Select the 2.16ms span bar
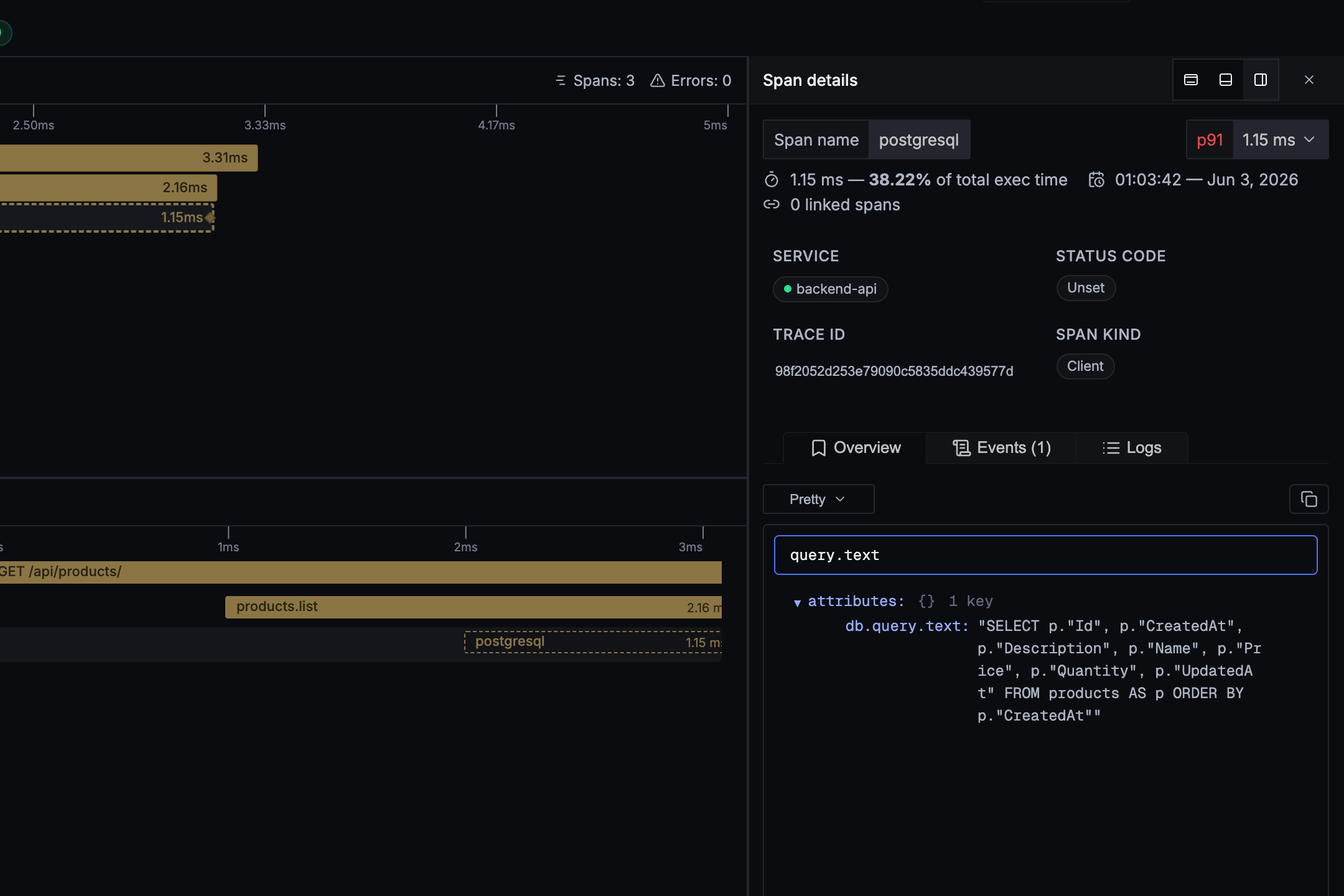The image size is (1344, 896). tap(108, 188)
